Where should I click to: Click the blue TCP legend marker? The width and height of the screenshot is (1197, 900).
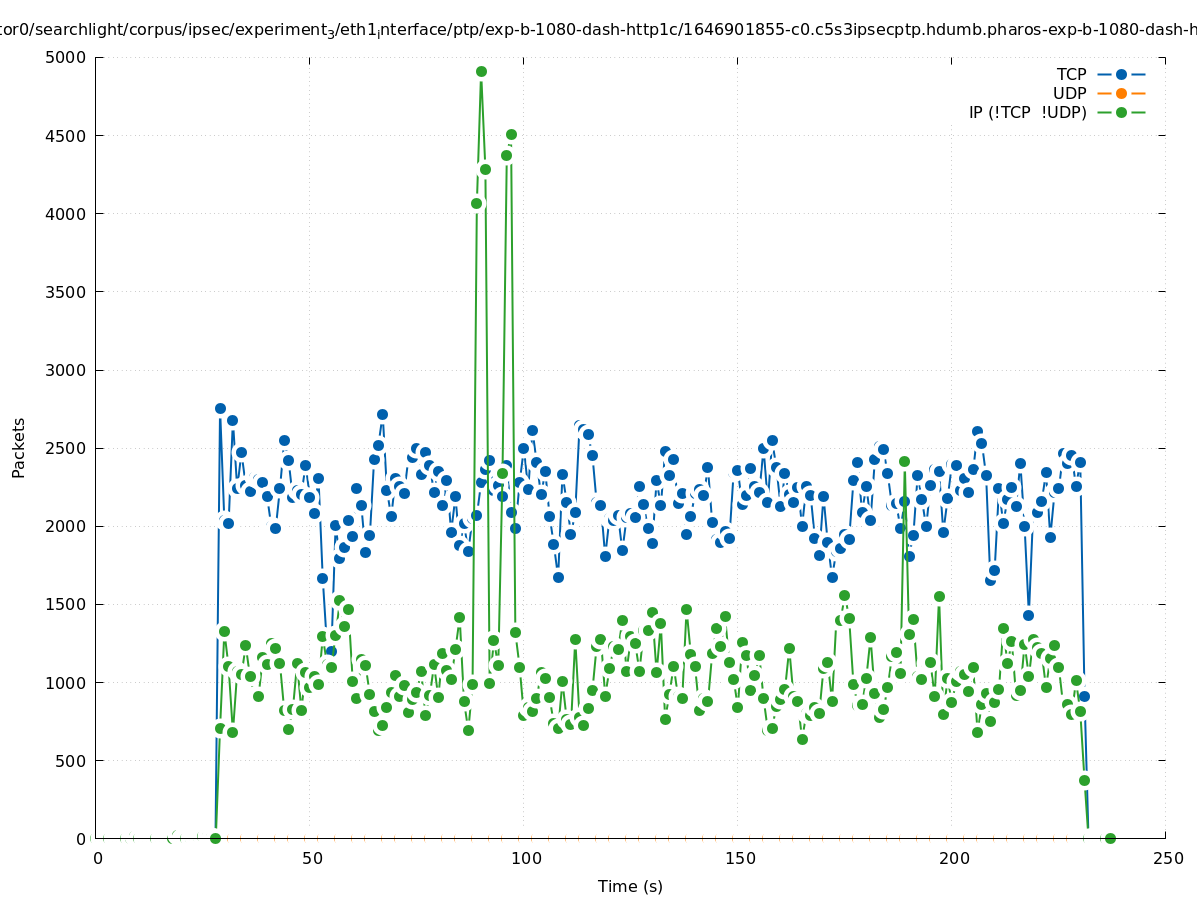pos(1121,74)
